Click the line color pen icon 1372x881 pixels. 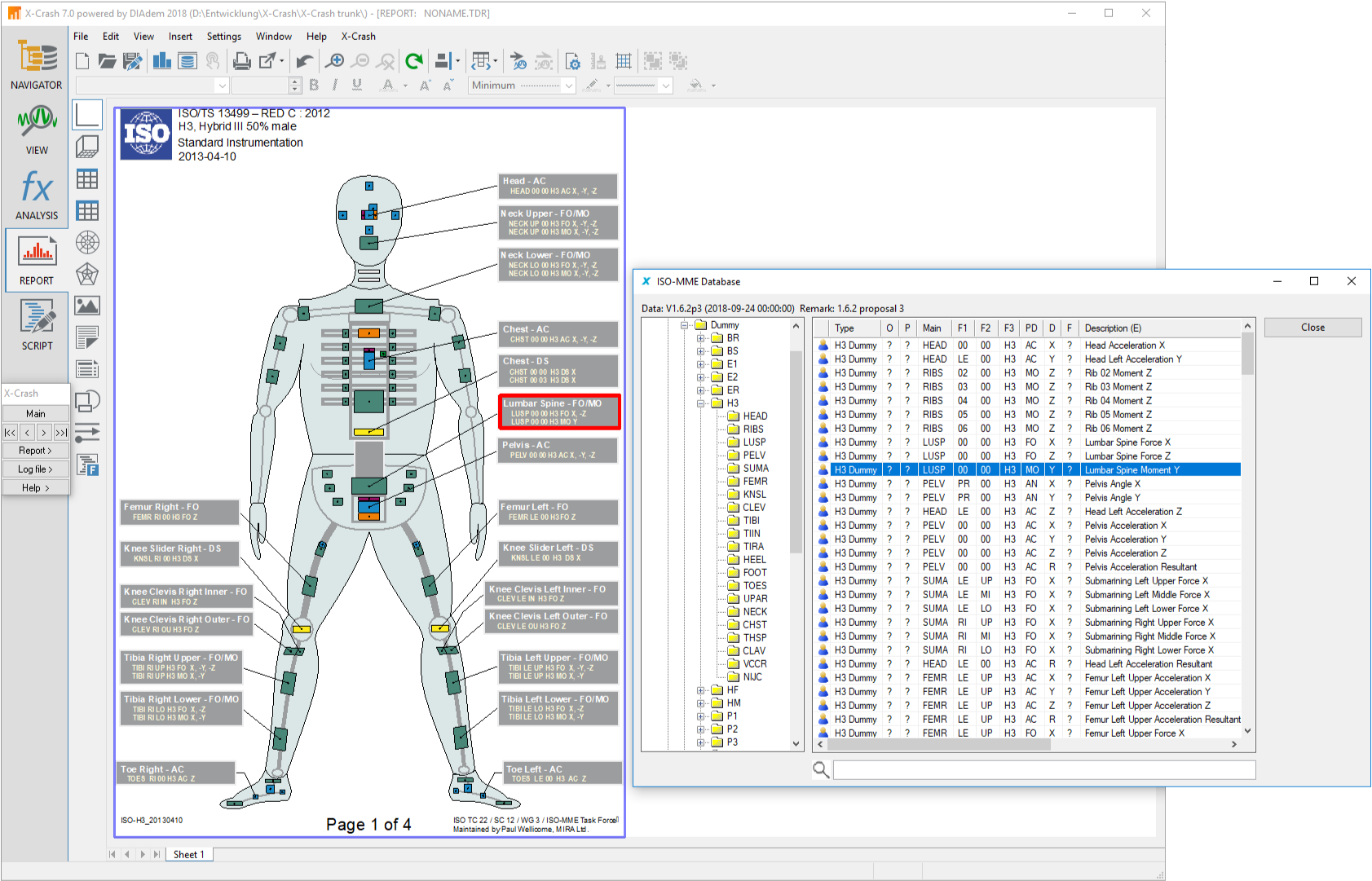pos(593,85)
